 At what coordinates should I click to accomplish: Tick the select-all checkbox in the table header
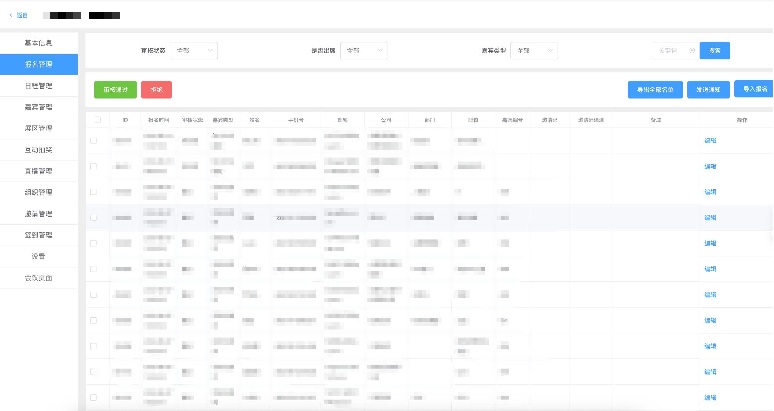[96, 120]
